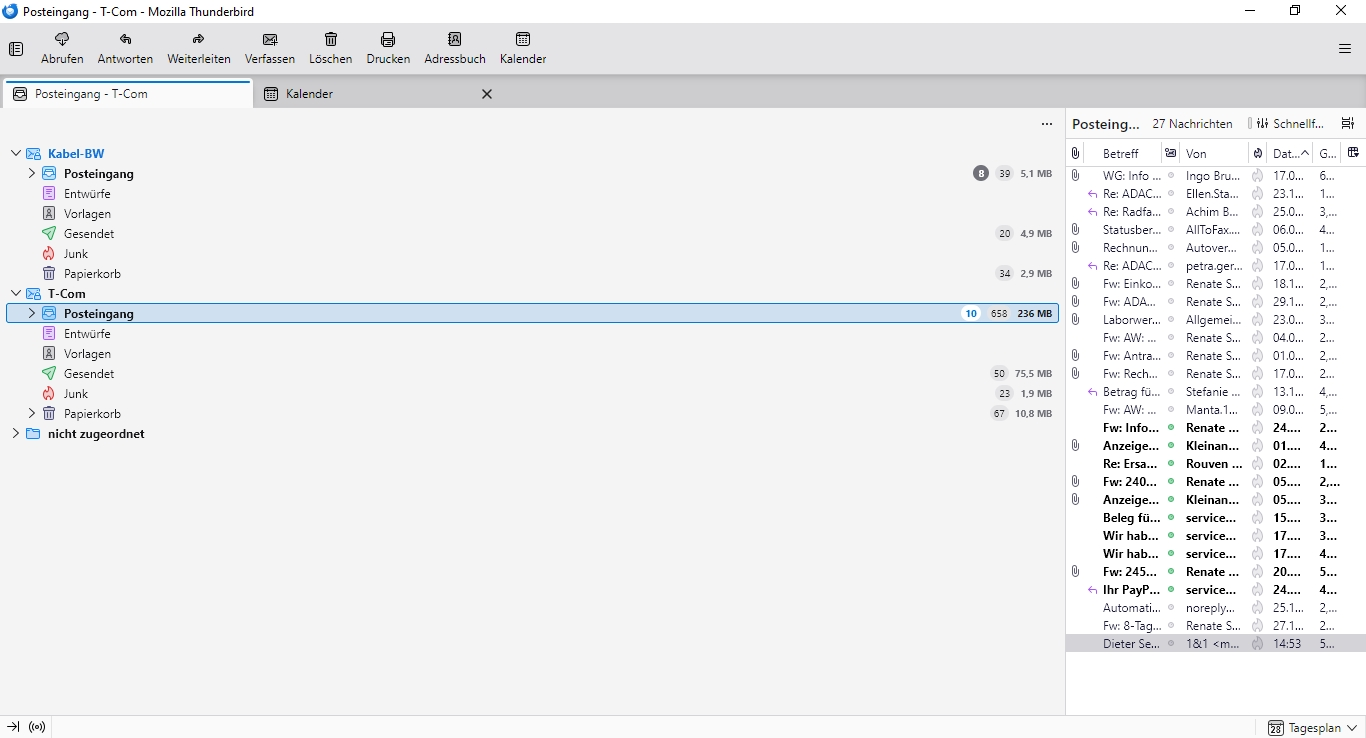This screenshot has height=738, width=1366.
Task: Open the message from Manta.1...
Action: tap(1215, 410)
